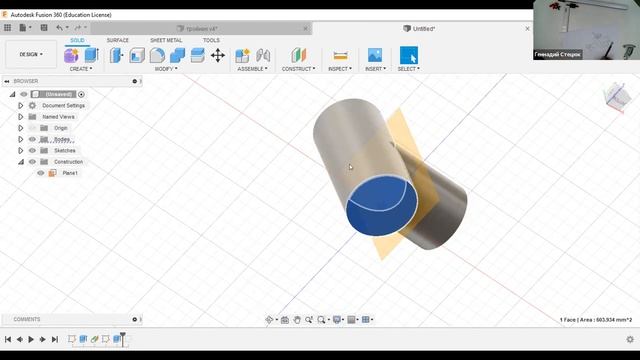The image size is (640, 360).
Task: Click the Joint tool icon
Action: (263, 55)
